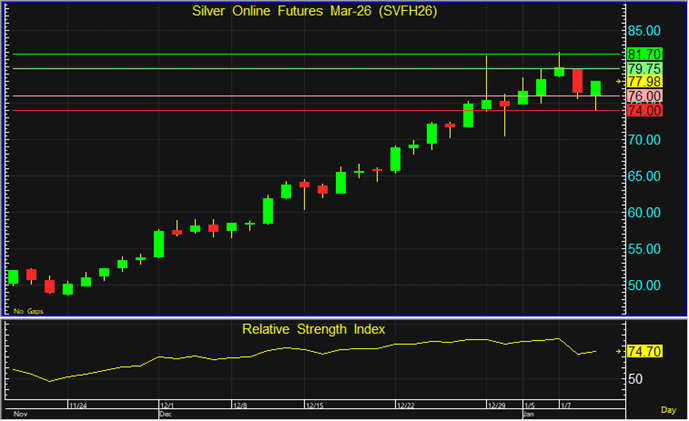Select the 12/15 date marker on time axis
Image resolution: width=689 pixels, height=421 pixels.
point(313,405)
